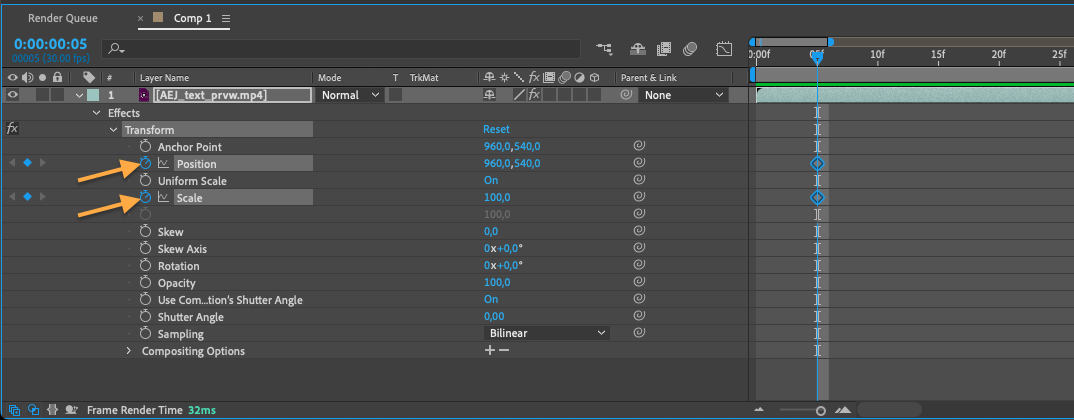Expand Compositing Options
Screen dimensions: 1074x420
coord(129,351)
